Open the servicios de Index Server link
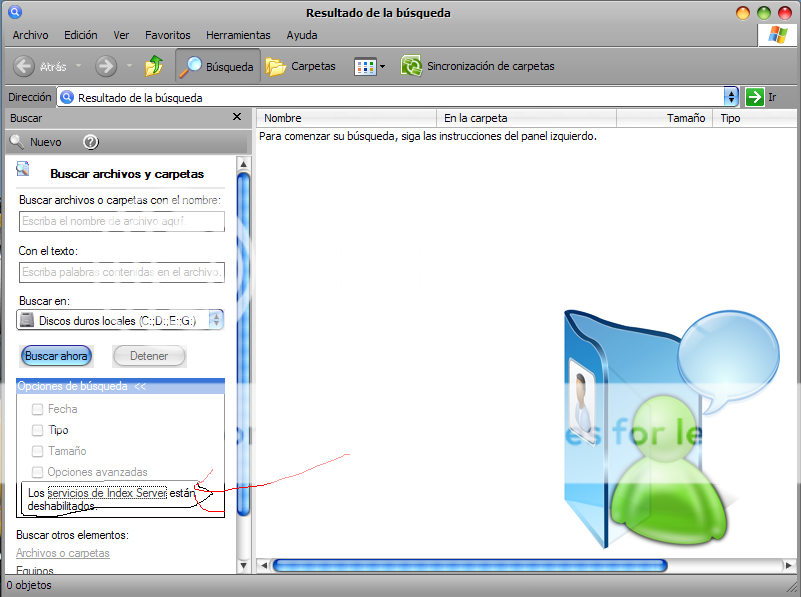Image resolution: width=801 pixels, height=597 pixels. (107, 493)
